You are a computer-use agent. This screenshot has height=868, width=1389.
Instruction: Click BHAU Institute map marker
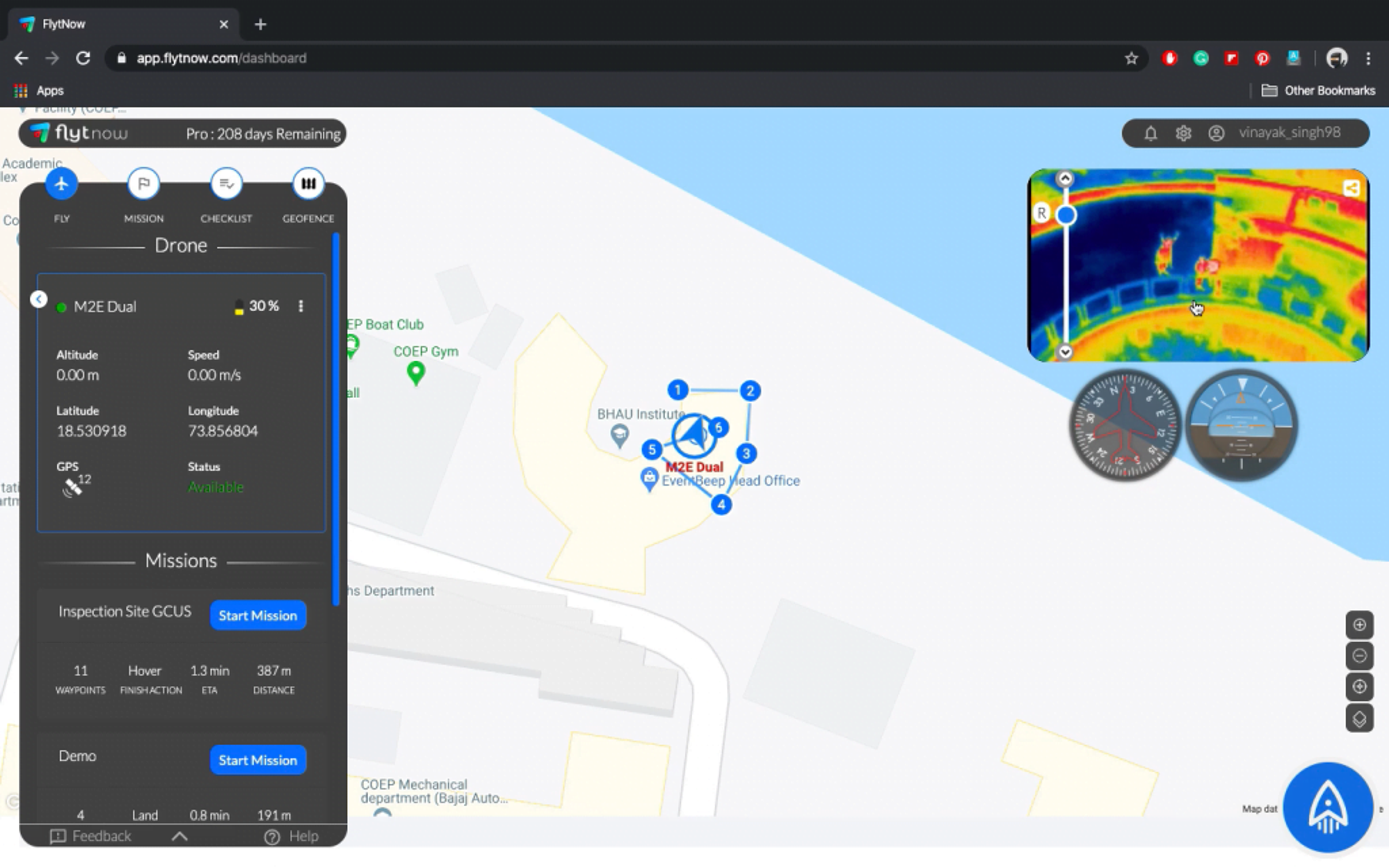click(619, 436)
